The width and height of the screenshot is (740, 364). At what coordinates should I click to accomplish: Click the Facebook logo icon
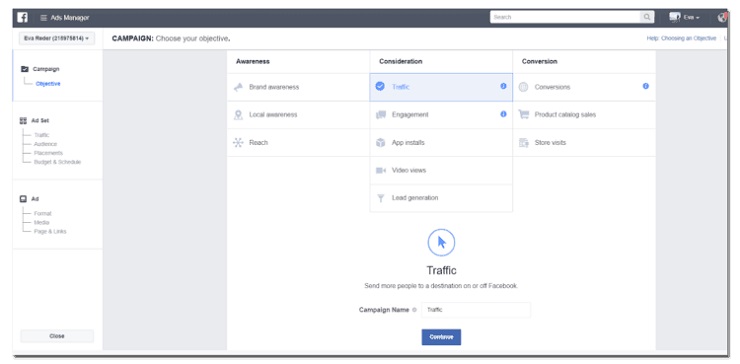(x=22, y=17)
